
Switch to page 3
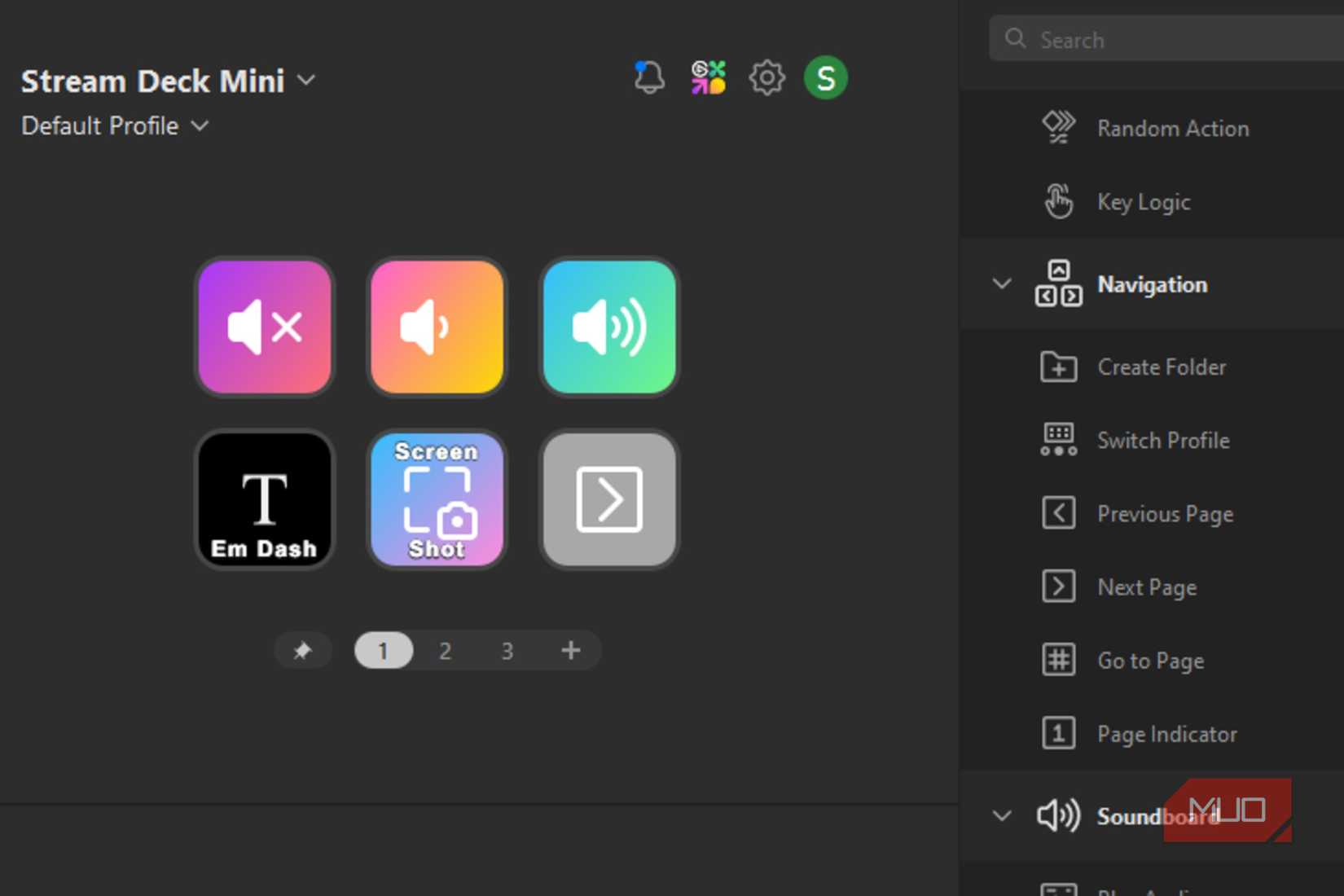[507, 651]
